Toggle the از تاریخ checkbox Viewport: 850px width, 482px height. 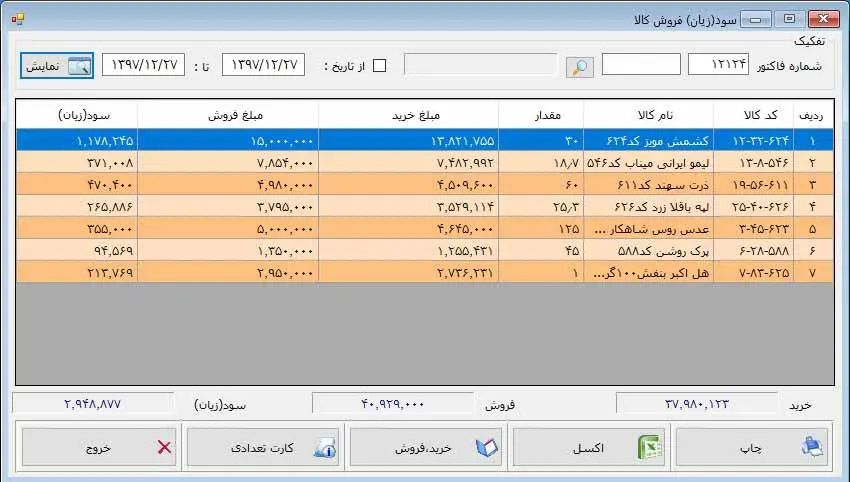point(380,66)
